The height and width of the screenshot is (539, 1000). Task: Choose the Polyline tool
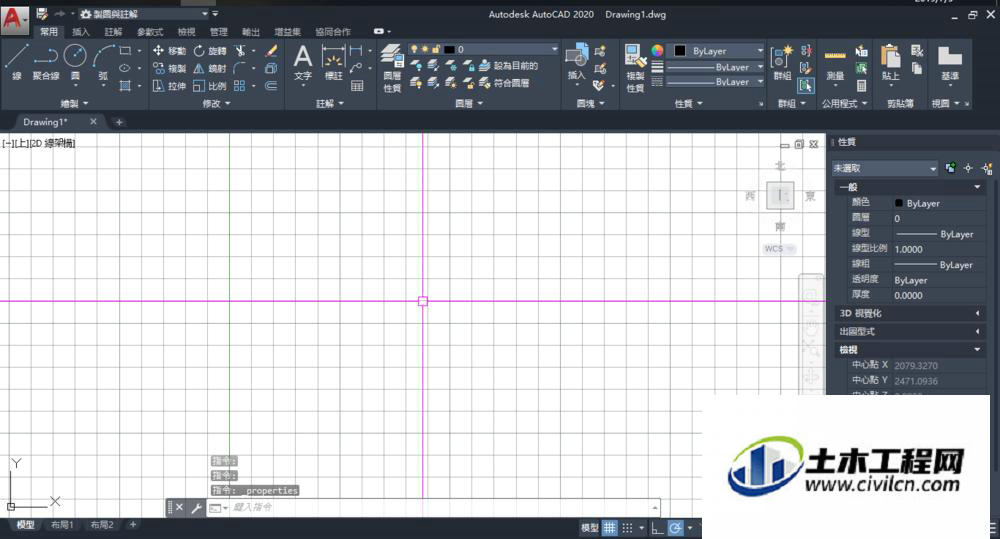[46, 61]
